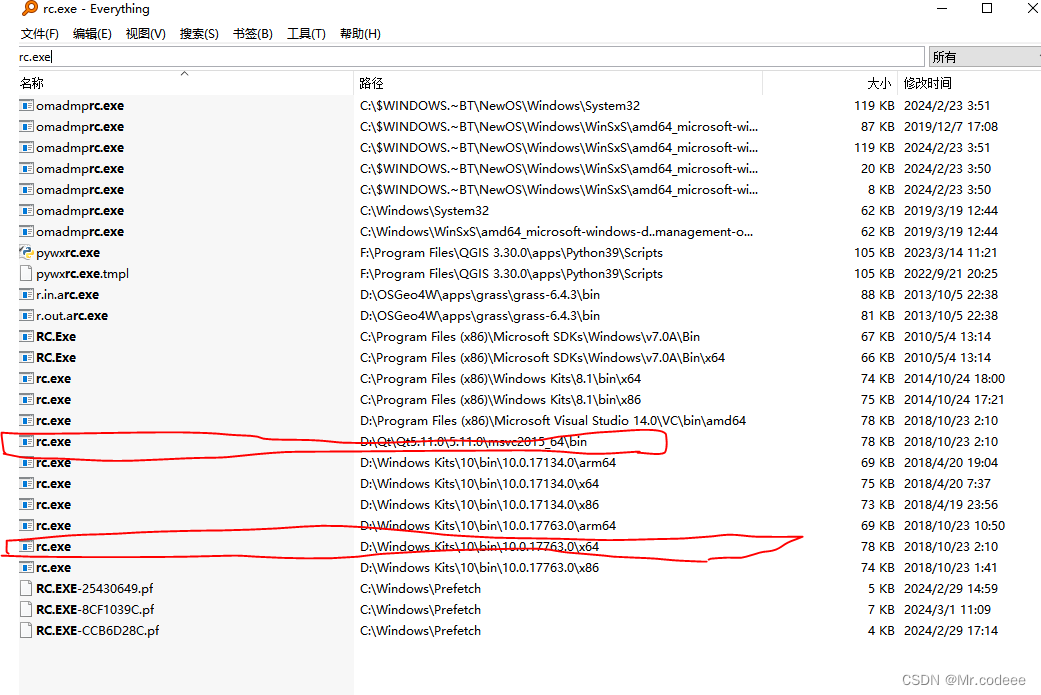Select icon of omadmprc.exe in C:\Windows\System32
The image size is (1041, 695).
(x=27, y=211)
